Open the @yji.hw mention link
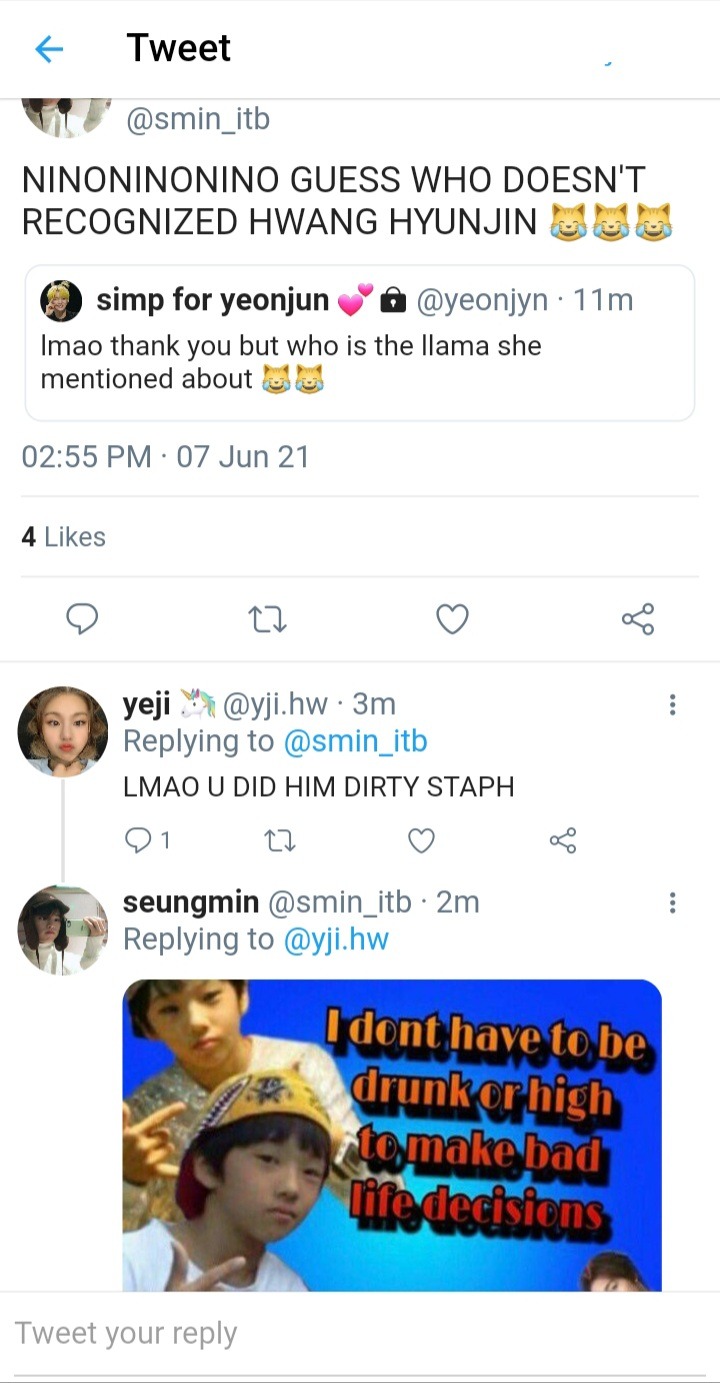The height and width of the screenshot is (1383, 720). click(337, 940)
